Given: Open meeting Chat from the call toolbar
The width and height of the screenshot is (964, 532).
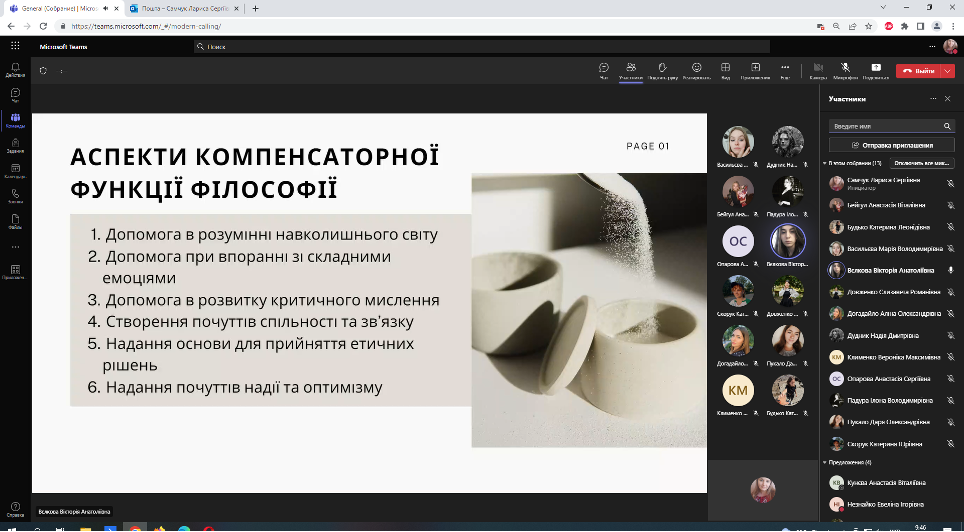Looking at the screenshot, I should pyautogui.click(x=604, y=71).
